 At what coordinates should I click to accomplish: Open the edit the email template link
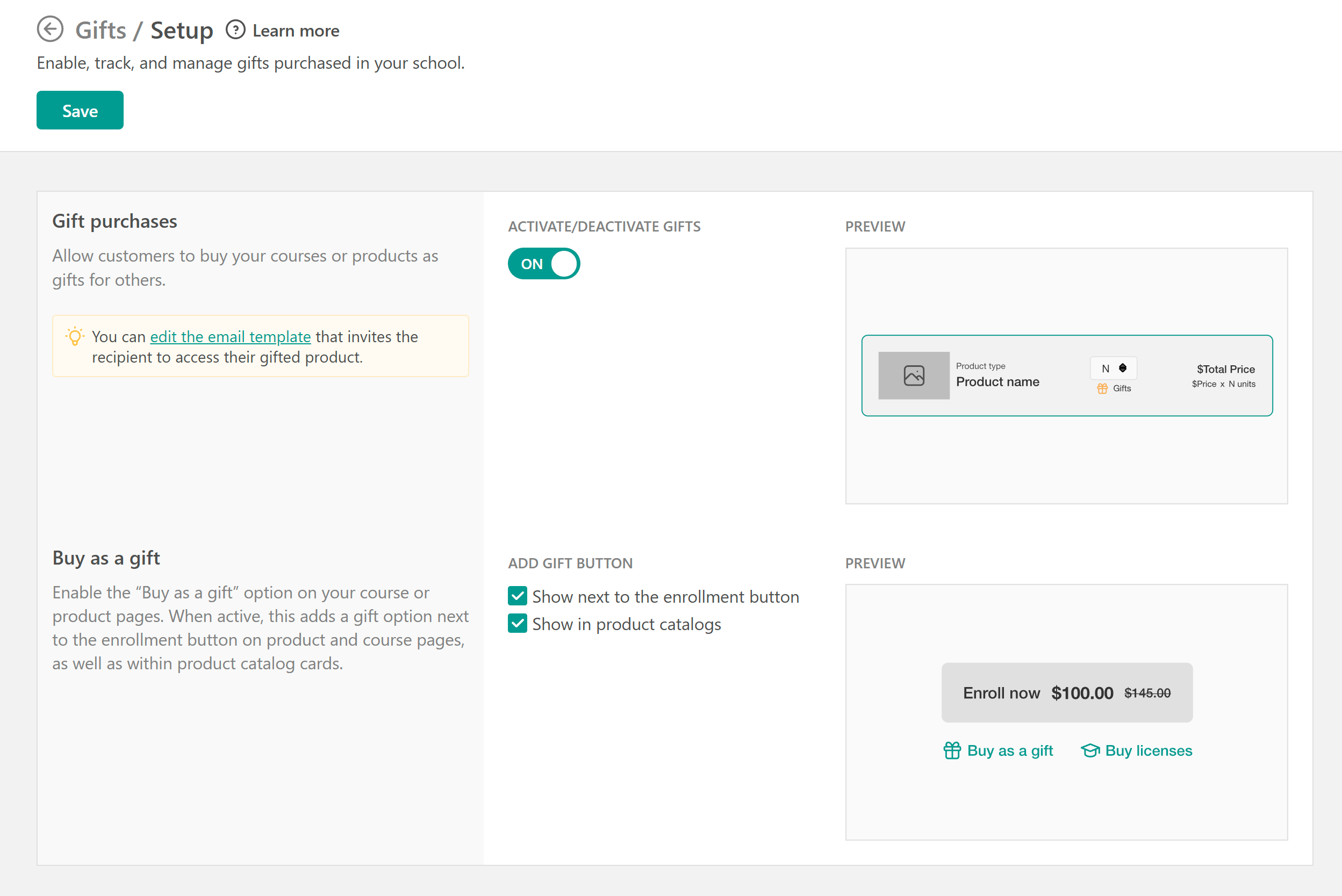click(231, 337)
